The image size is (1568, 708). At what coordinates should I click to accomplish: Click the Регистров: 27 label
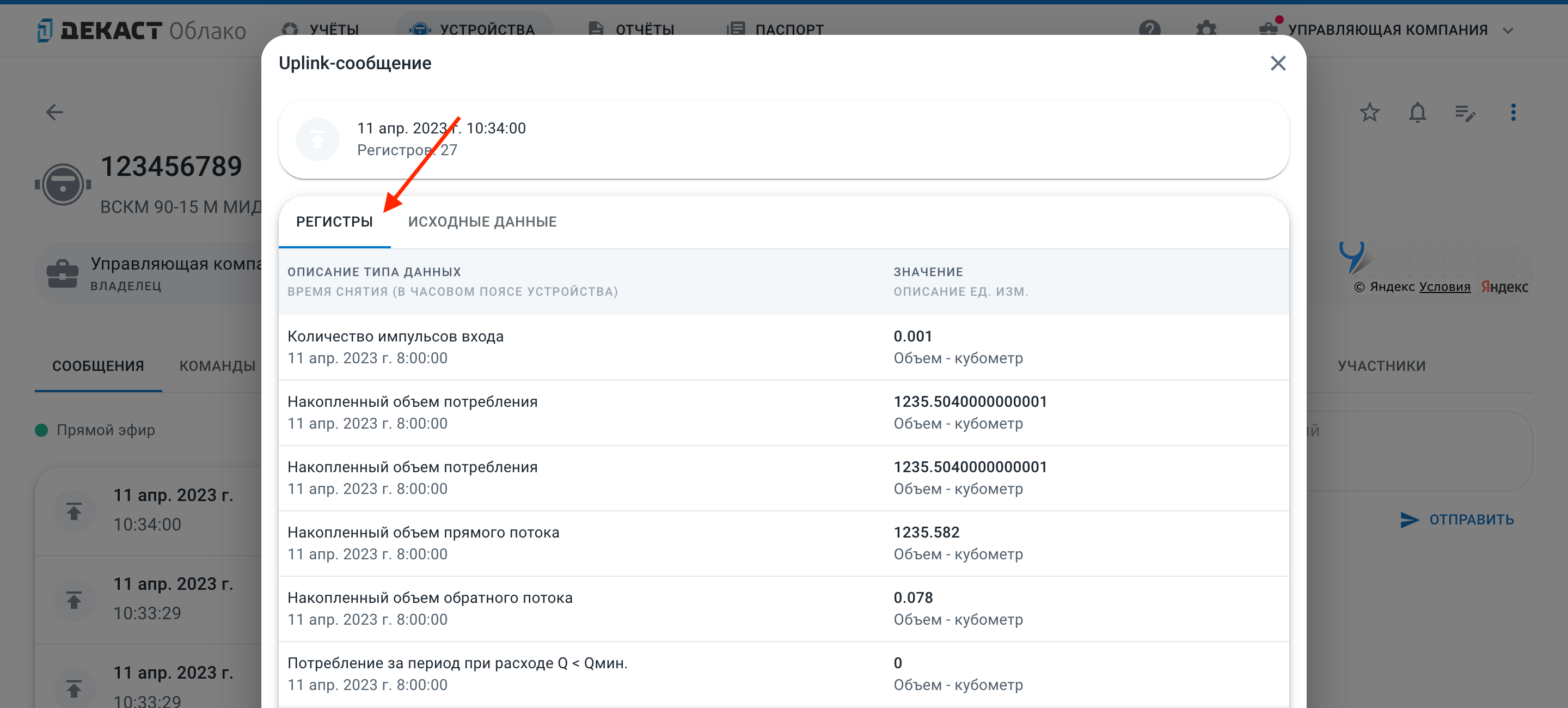click(407, 150)
